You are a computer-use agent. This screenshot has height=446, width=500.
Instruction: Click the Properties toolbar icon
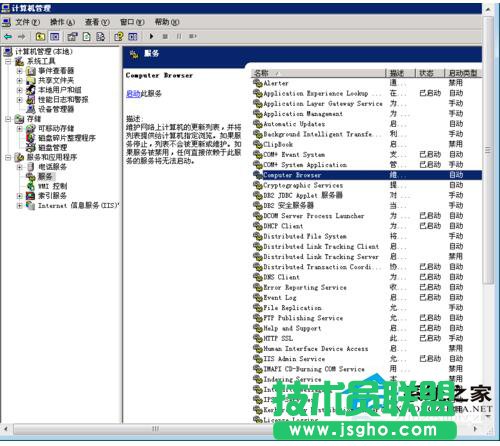point(72,36)
